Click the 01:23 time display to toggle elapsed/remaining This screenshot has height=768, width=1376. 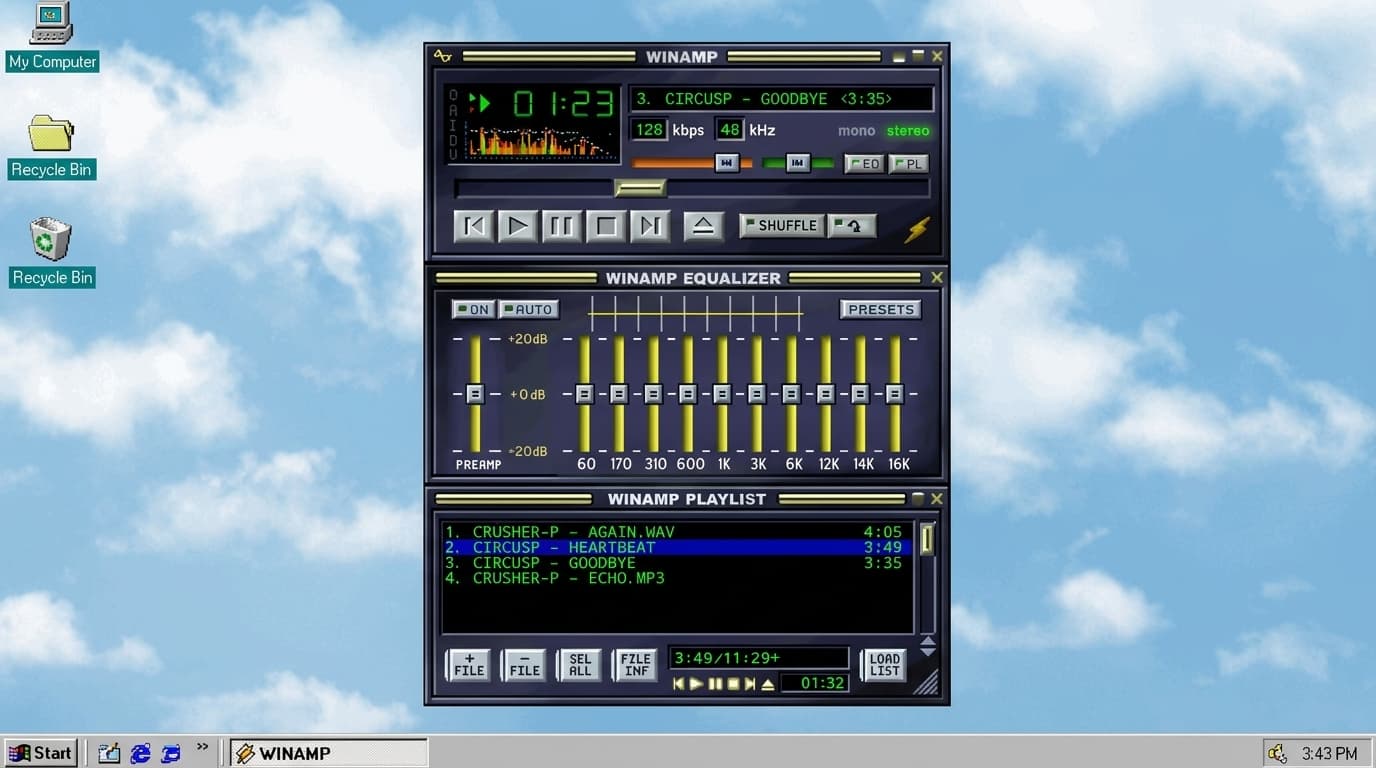point(563,103)
